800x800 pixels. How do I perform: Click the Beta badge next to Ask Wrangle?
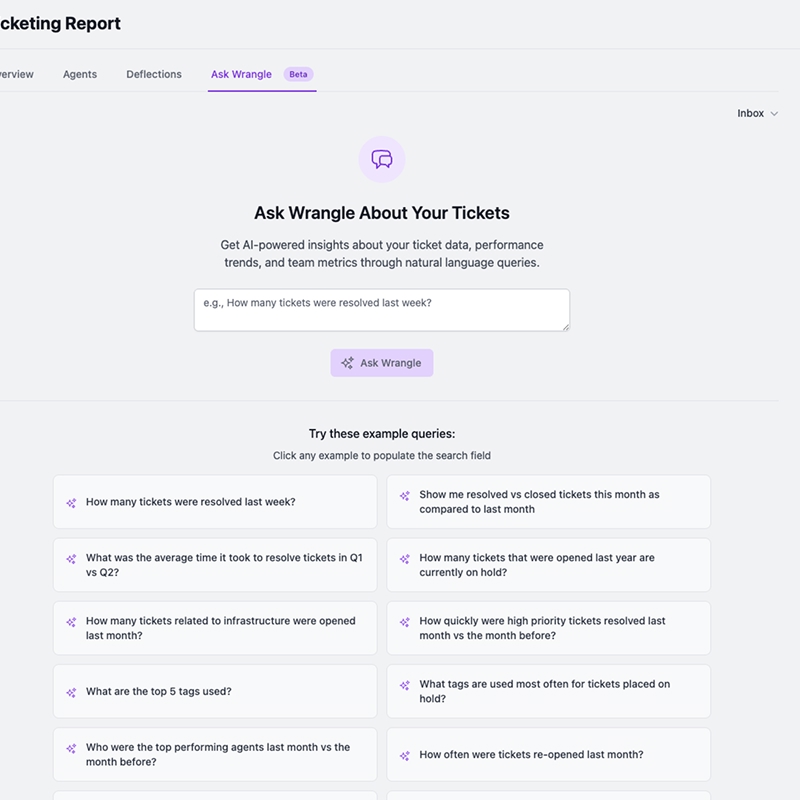point(298,74)
